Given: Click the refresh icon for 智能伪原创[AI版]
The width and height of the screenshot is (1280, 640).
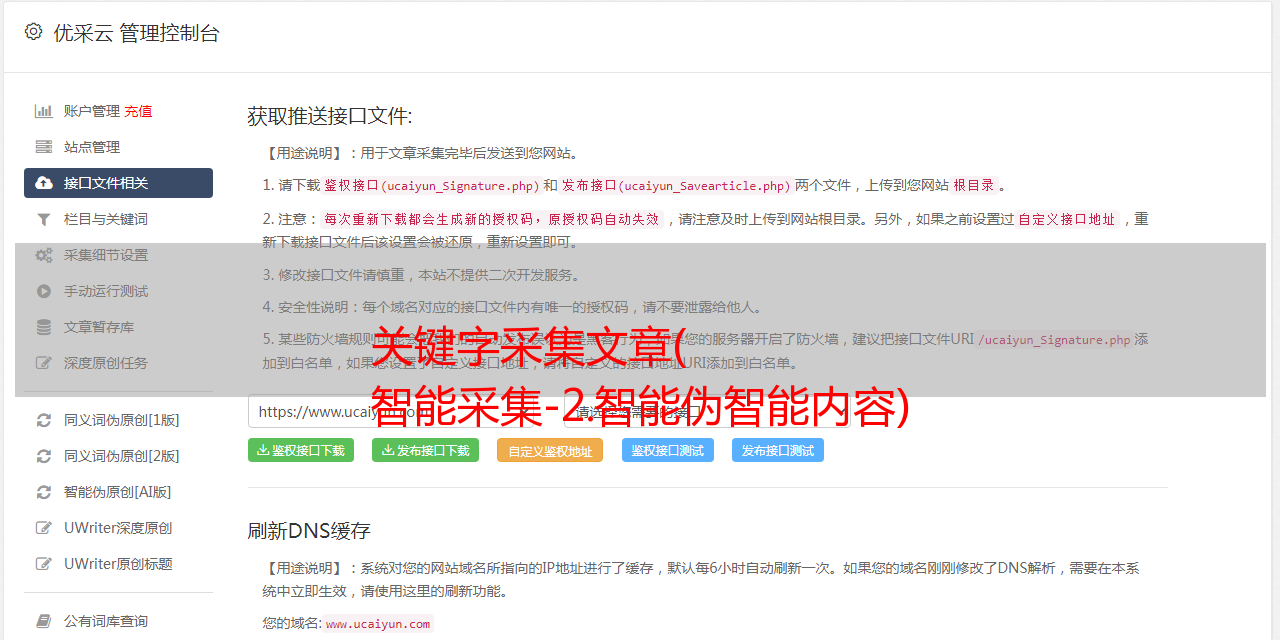Looking at the screenshot, I should coord(44,492).
